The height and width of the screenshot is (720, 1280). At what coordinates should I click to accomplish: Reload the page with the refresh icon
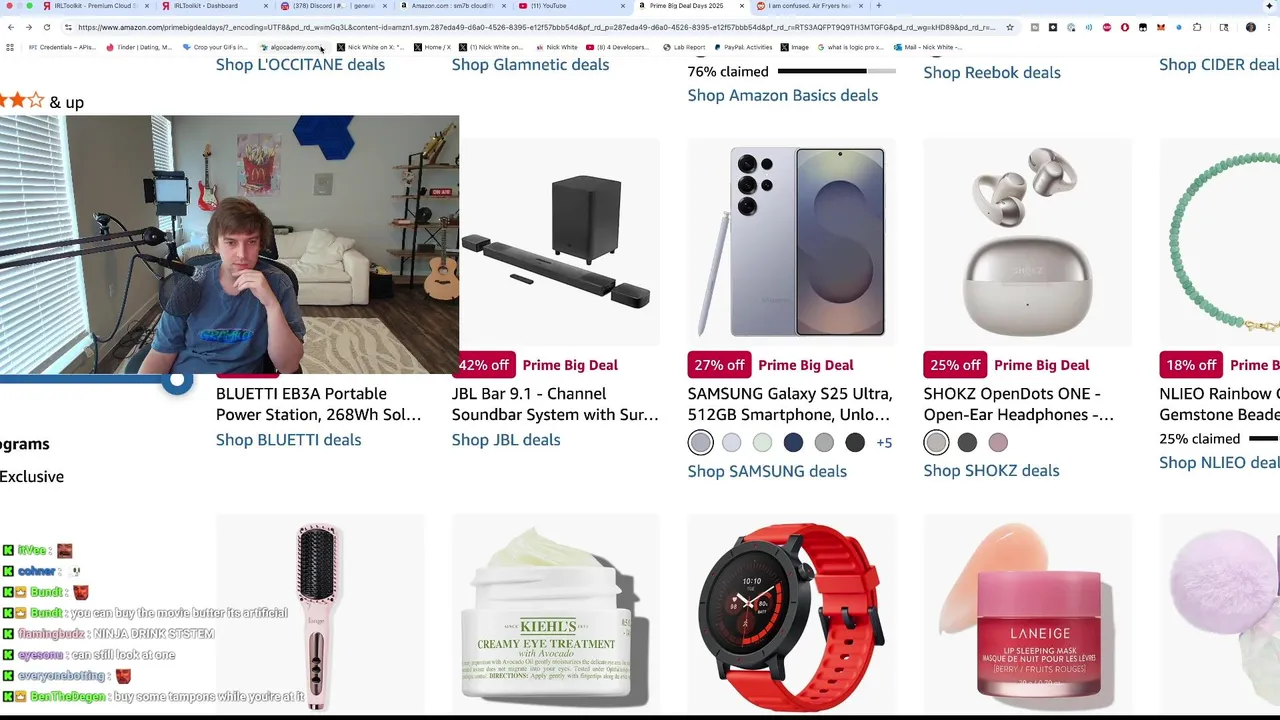[x=47, y=27]
